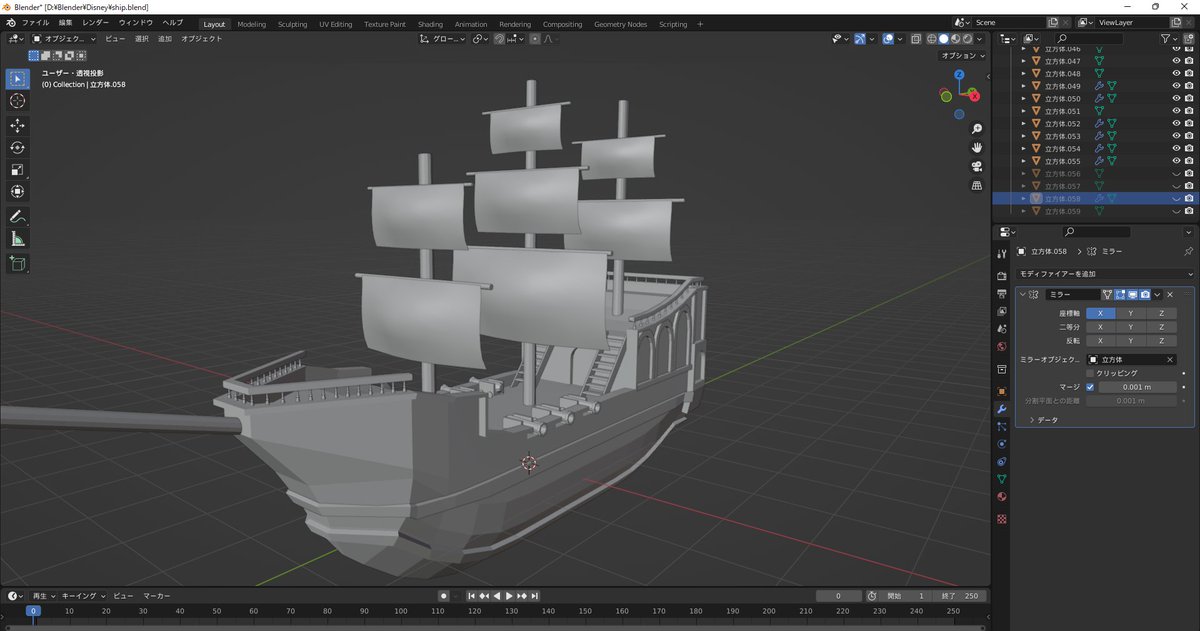Viewport: 1200px width, 631px height.
Task: Open the Scene properties tab
Action: 1001,328
